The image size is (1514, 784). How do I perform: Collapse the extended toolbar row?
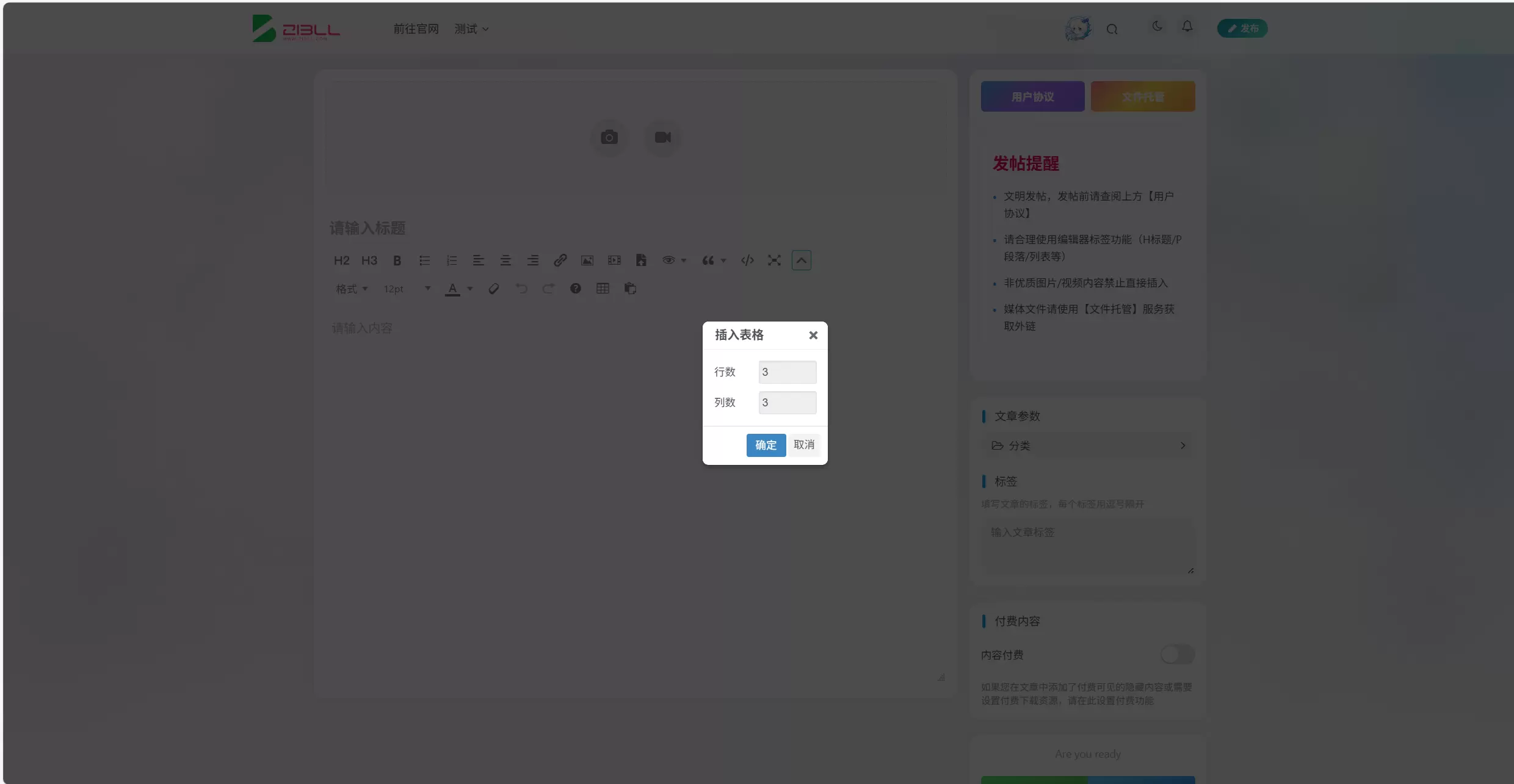[802, 261]
